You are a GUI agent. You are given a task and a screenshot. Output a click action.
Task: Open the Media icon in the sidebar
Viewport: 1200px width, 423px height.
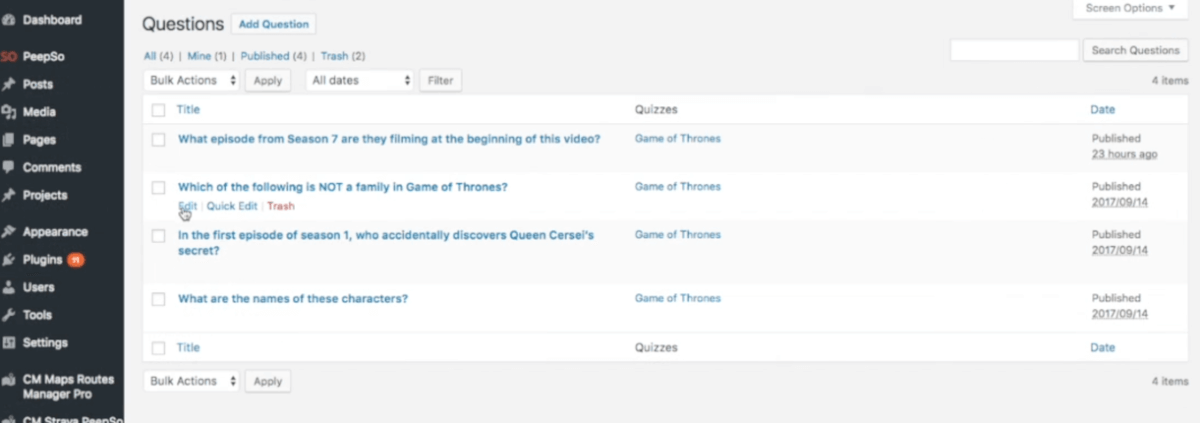click(9, 112)
